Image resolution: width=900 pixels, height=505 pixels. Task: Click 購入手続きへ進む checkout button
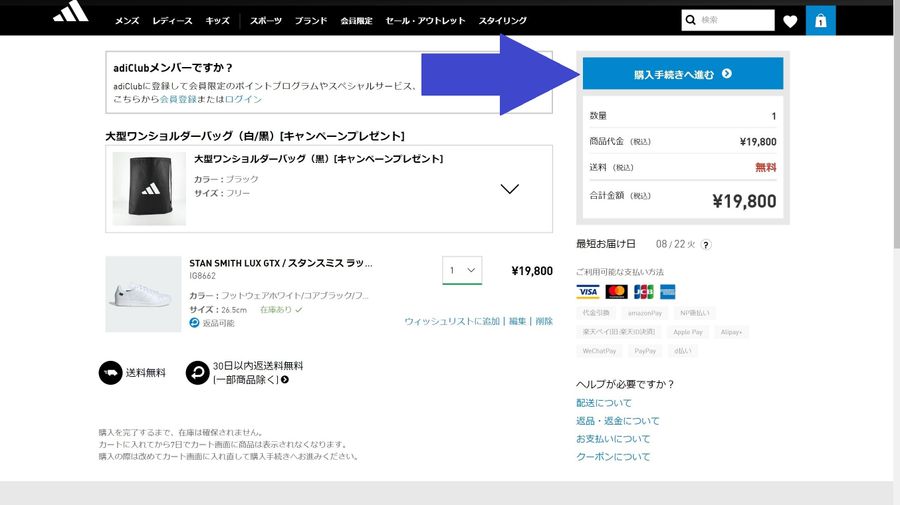(x=683, y=73)
